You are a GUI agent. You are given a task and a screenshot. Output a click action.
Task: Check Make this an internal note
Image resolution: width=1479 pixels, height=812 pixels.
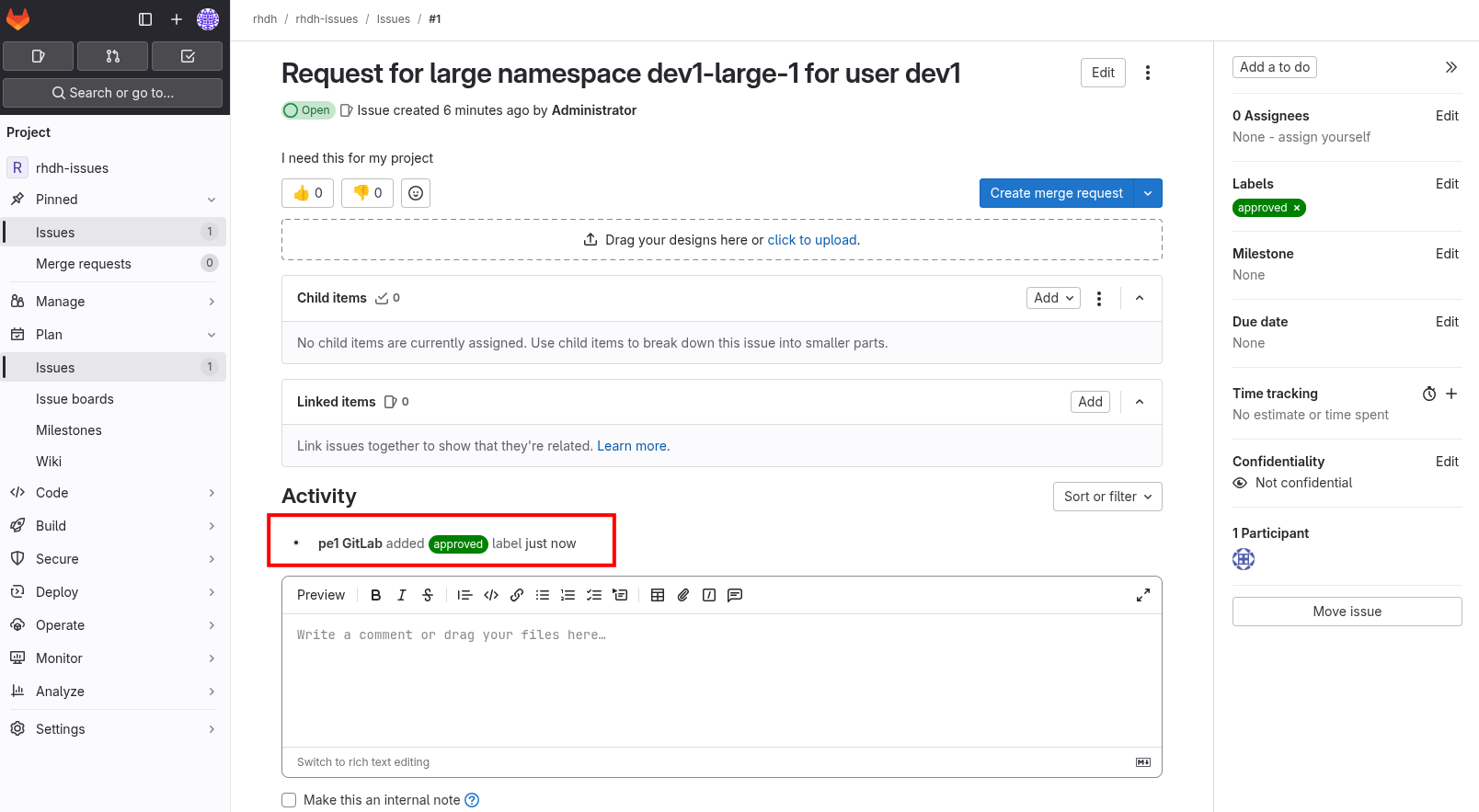tap(289, 800)
